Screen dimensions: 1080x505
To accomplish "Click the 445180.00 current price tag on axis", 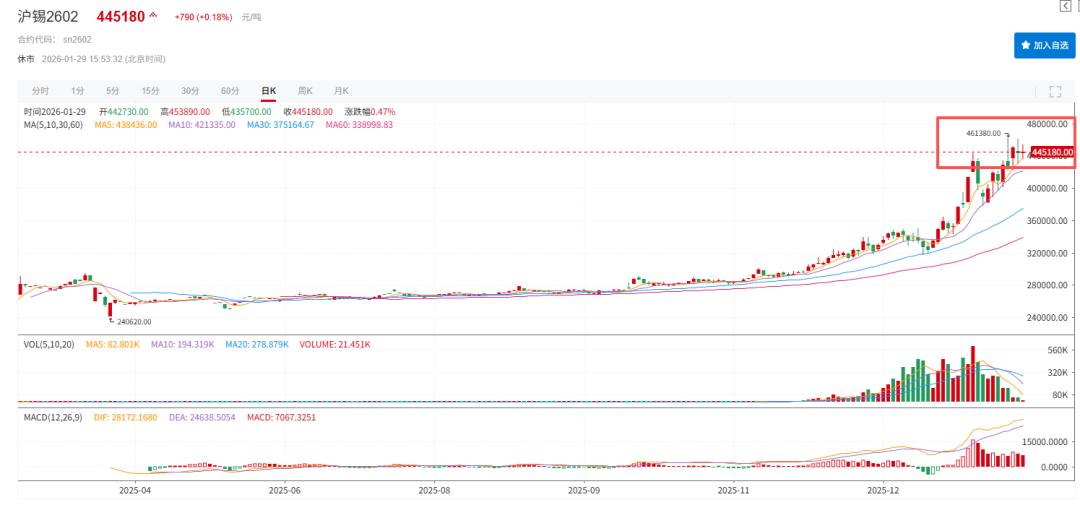I will pos(1052,152).
